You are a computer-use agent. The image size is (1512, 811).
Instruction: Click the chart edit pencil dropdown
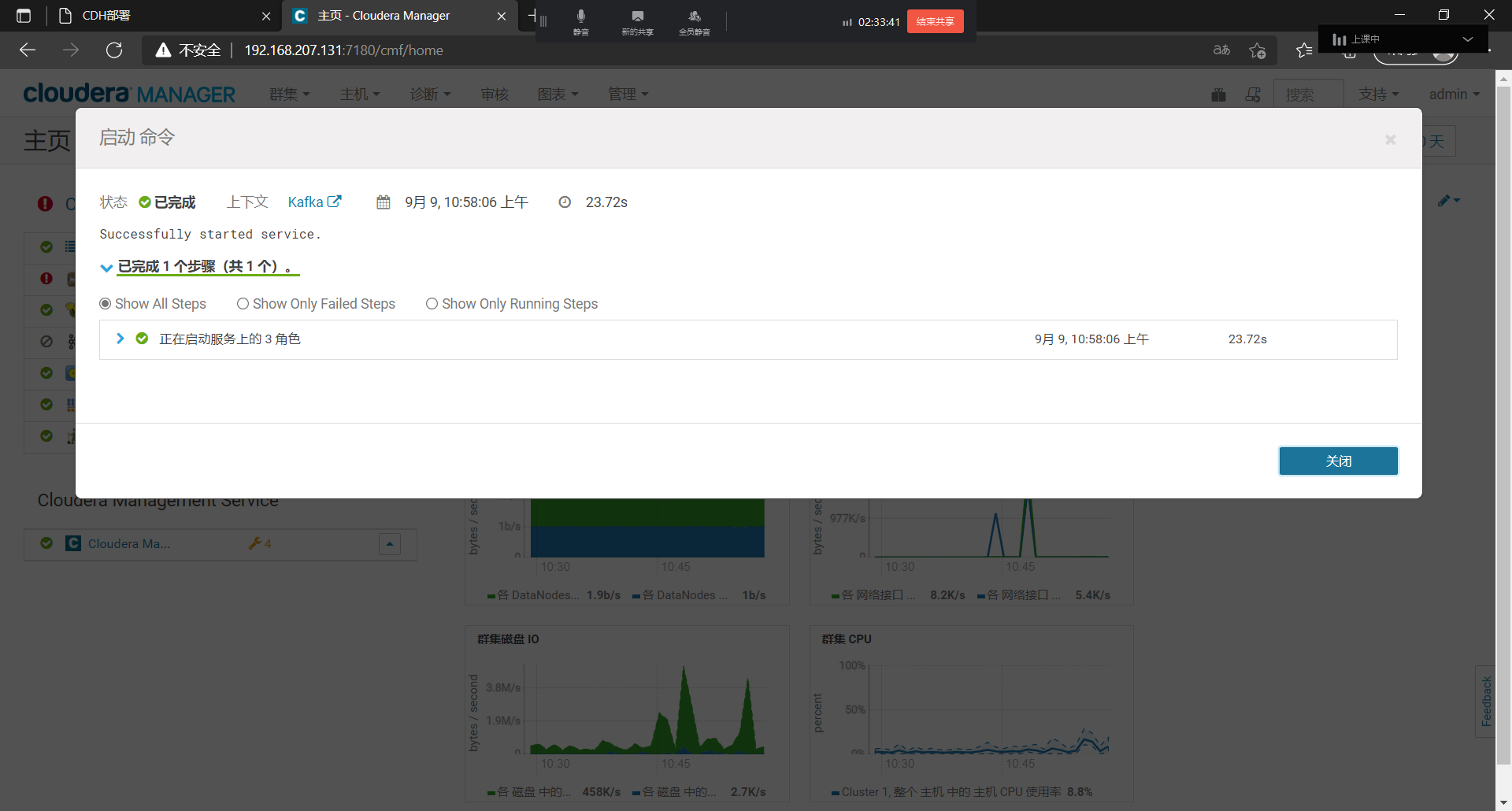(1448, 201)
